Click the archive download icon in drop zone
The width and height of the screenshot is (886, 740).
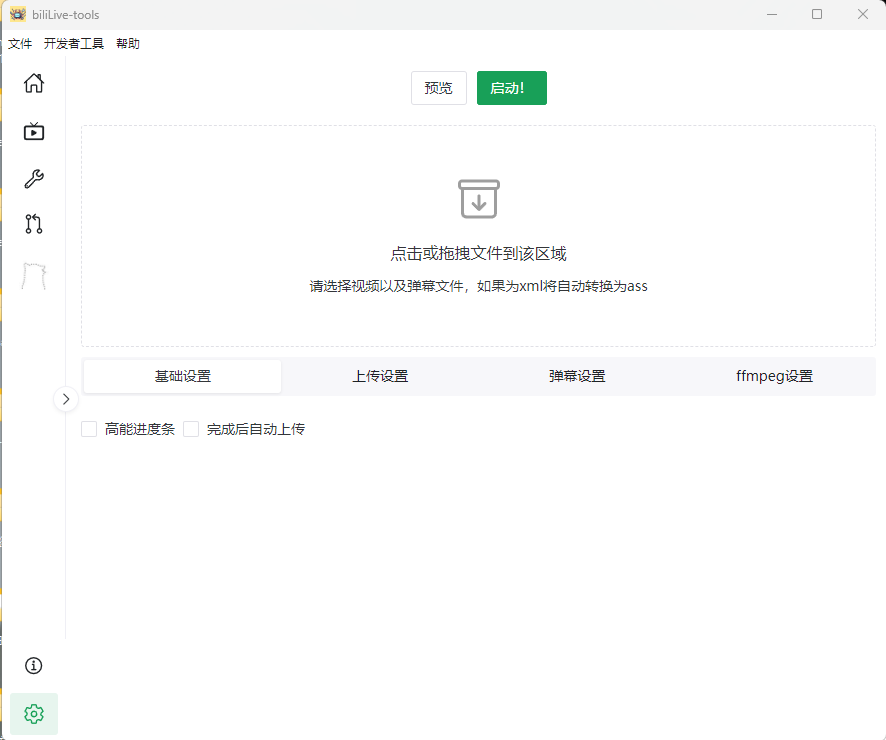point(479,199)
